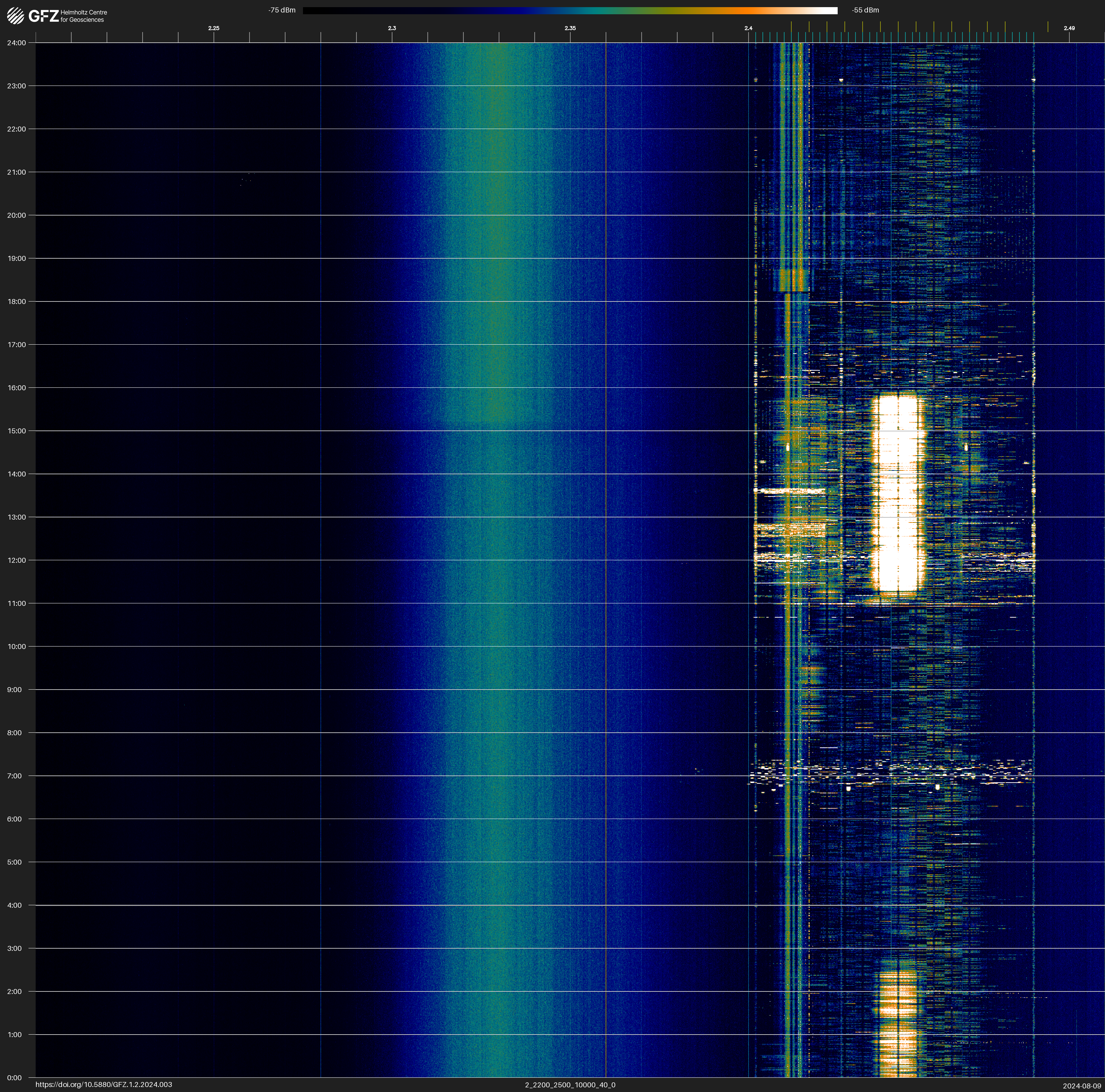This screenshot has width=1105, height=1092.
Task: Click the Helmholtz Centre for Geosciences text
Action: click(x=83, y=16)
